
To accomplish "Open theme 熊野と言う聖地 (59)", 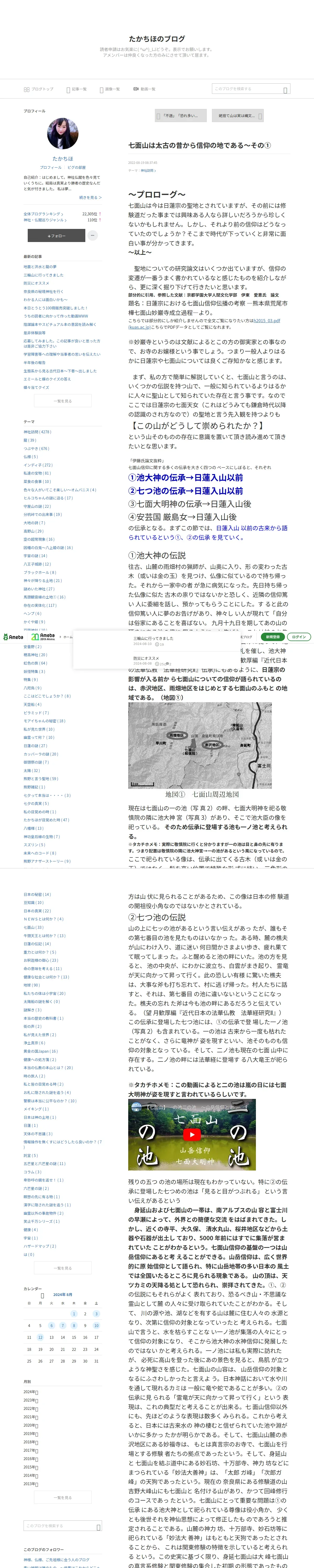I will [41, 779].
